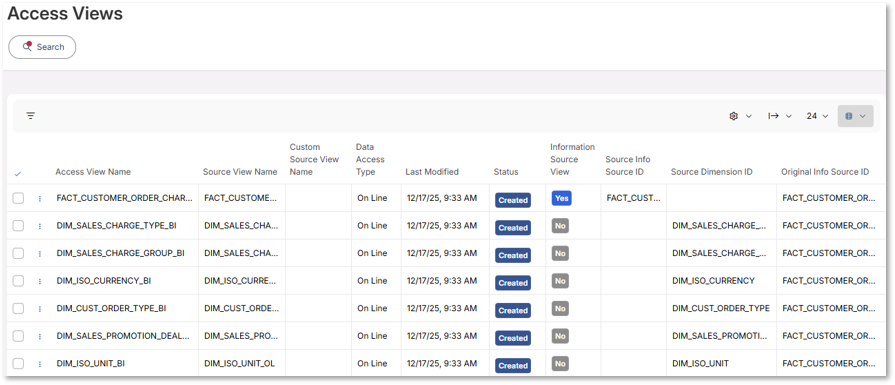Select the DIM_ISO_UNIT_OL source view cell
895x385 pixels.
(x=239, y=363)
